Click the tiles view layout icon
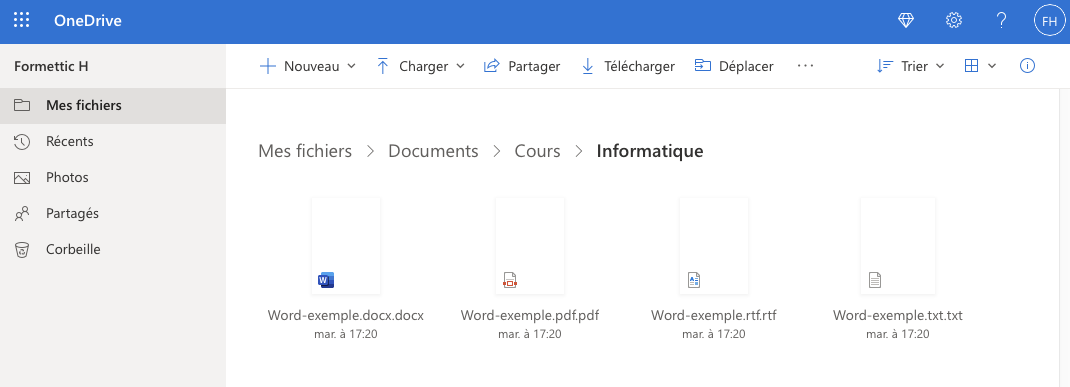1070x387 pixels. click(x=971, y=66)
